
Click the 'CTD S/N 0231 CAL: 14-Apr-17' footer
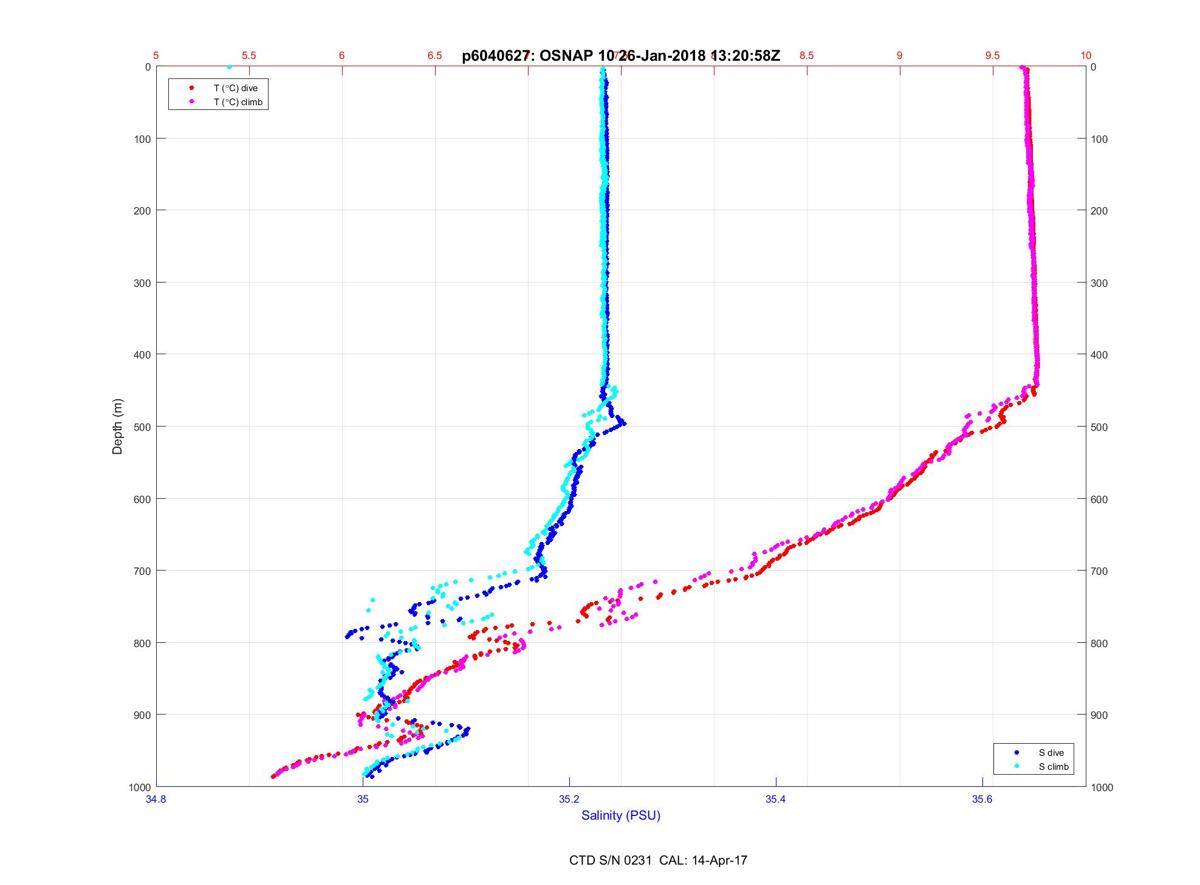(x=657, y=859)
